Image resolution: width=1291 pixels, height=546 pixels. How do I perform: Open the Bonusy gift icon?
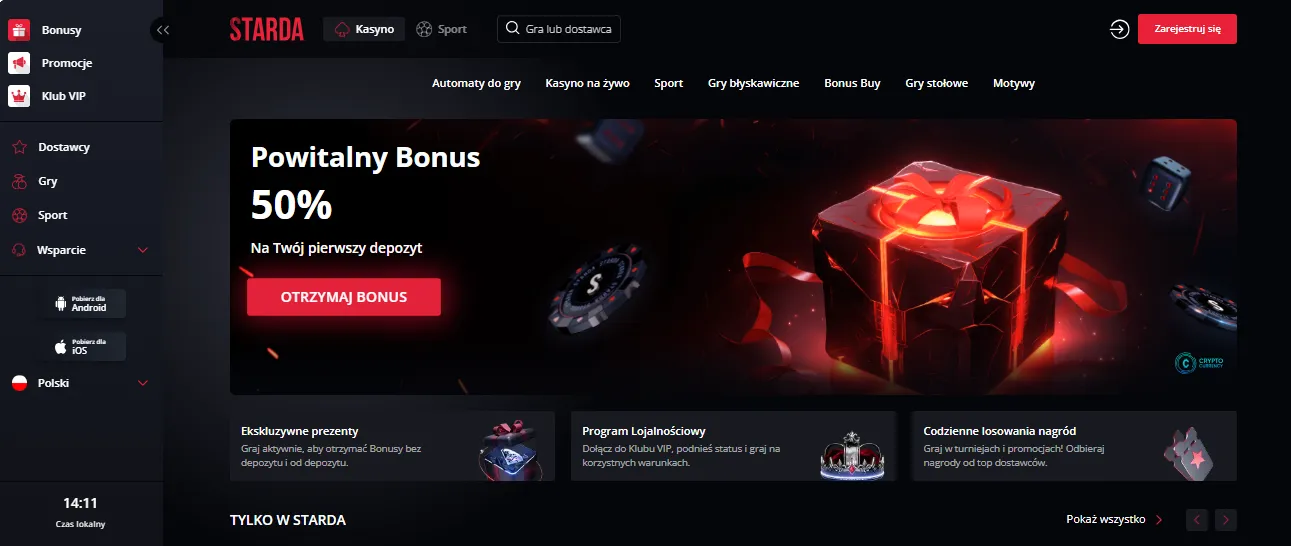19,30
